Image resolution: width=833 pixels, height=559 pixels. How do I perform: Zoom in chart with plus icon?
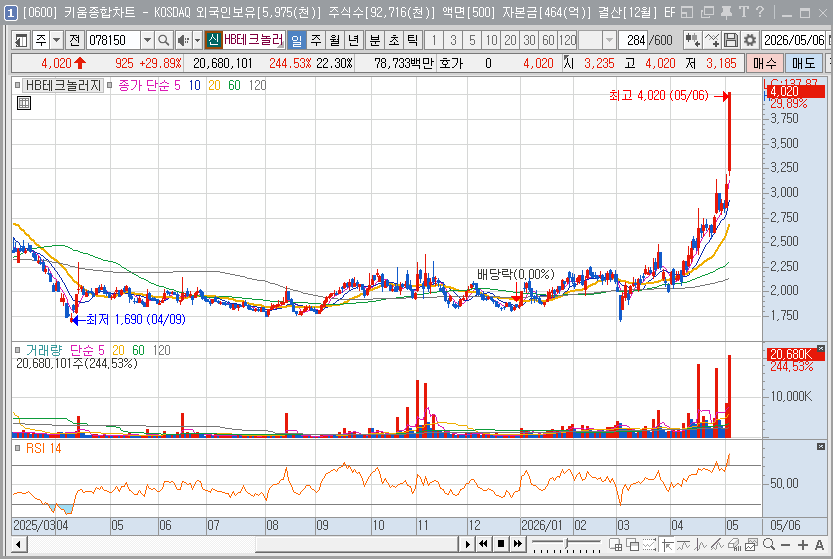(x=803, y=545)
